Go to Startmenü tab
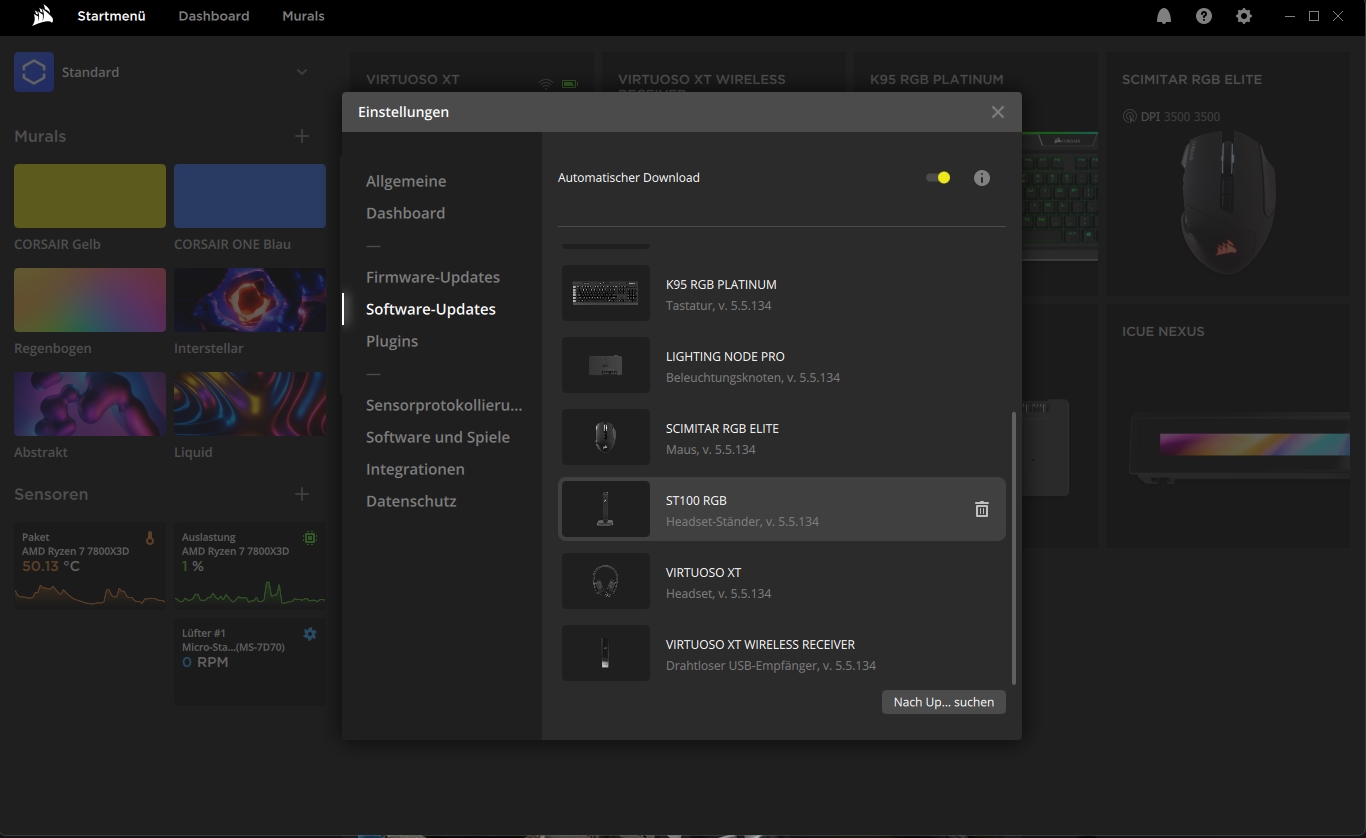 pos(111,16)
